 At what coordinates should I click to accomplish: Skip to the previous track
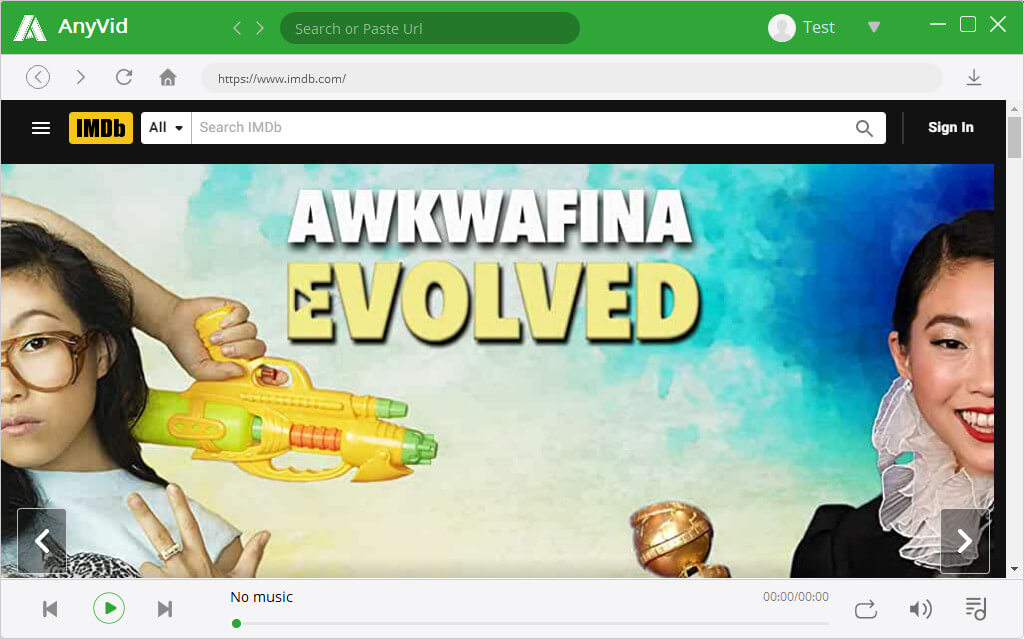coord(50,609)
